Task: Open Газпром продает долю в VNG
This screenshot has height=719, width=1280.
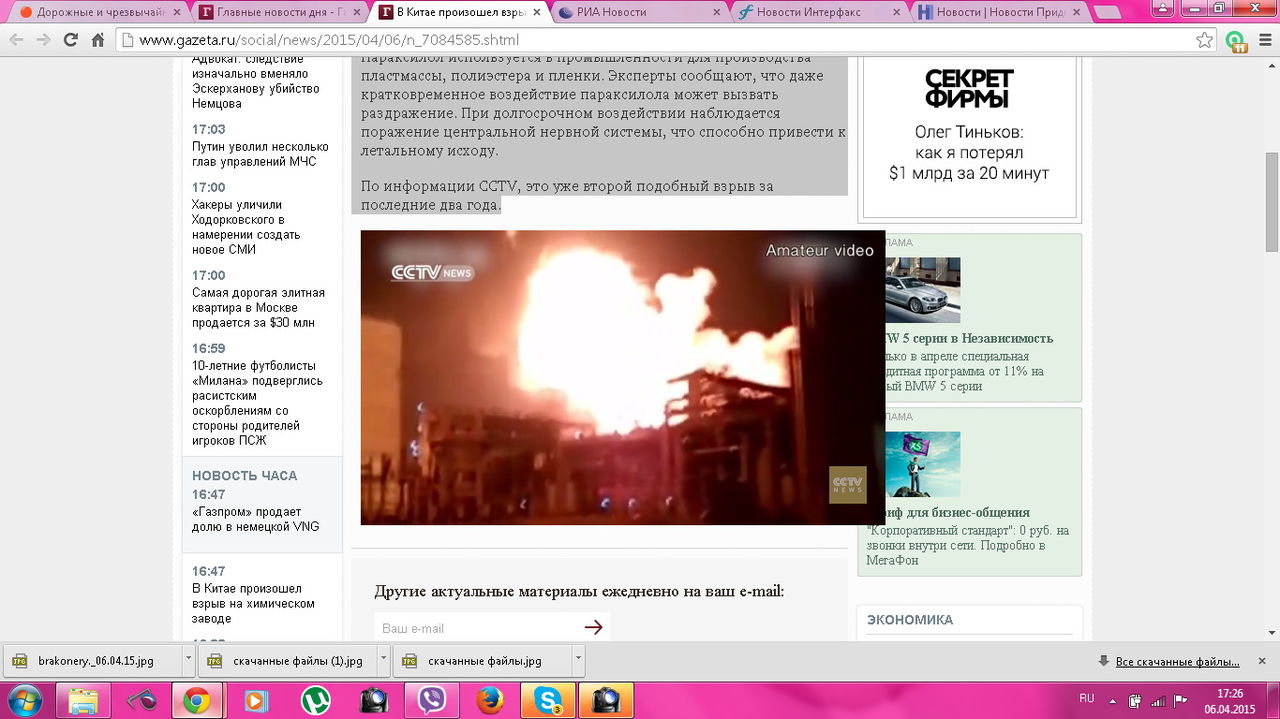Action: pyautogui.click(x=255, y=519)
